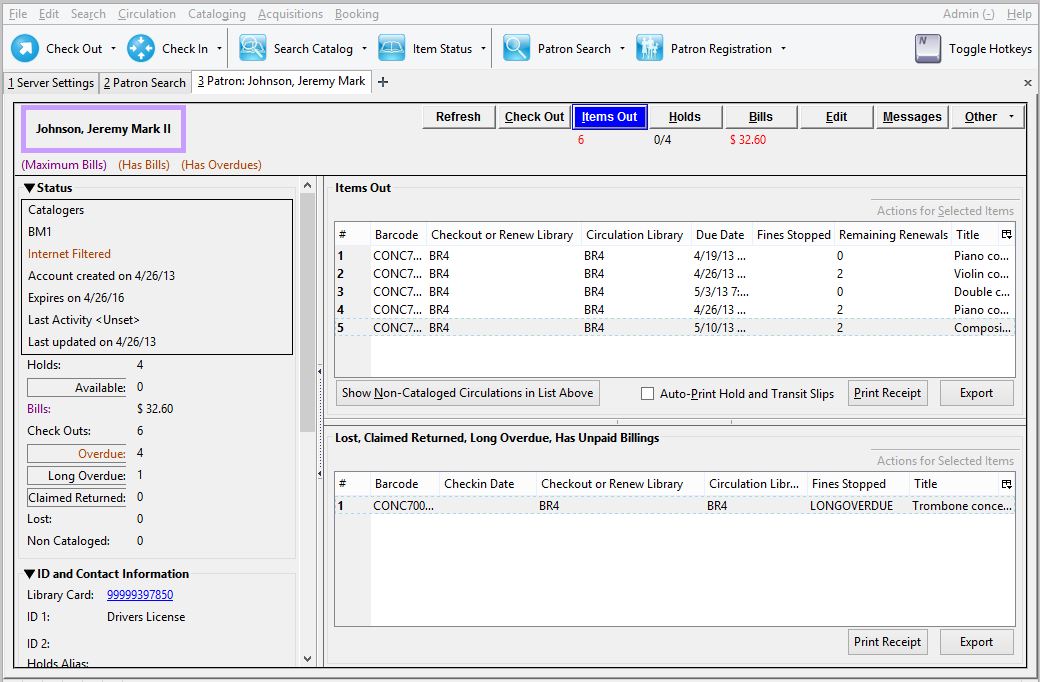Image resolution: width=1040 pixels, height=682 pixels.
Task: Open column picker icon in Items Out list
Action: [1006, 234]
